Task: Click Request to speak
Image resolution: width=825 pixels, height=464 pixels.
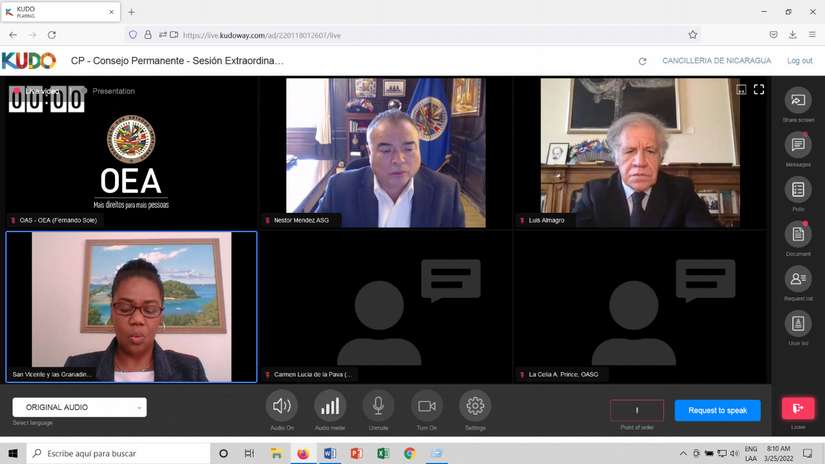Action: pos(717,410)
